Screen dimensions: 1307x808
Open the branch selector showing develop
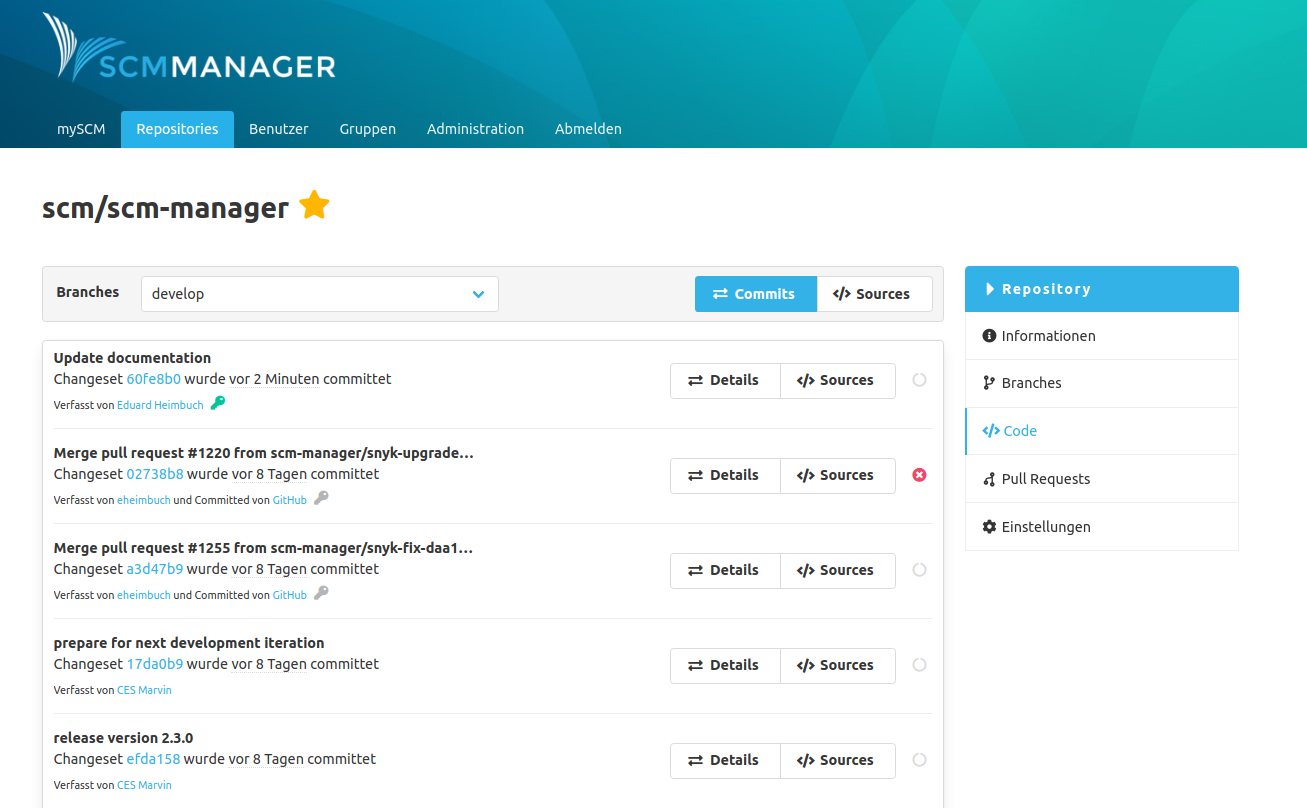477,293
